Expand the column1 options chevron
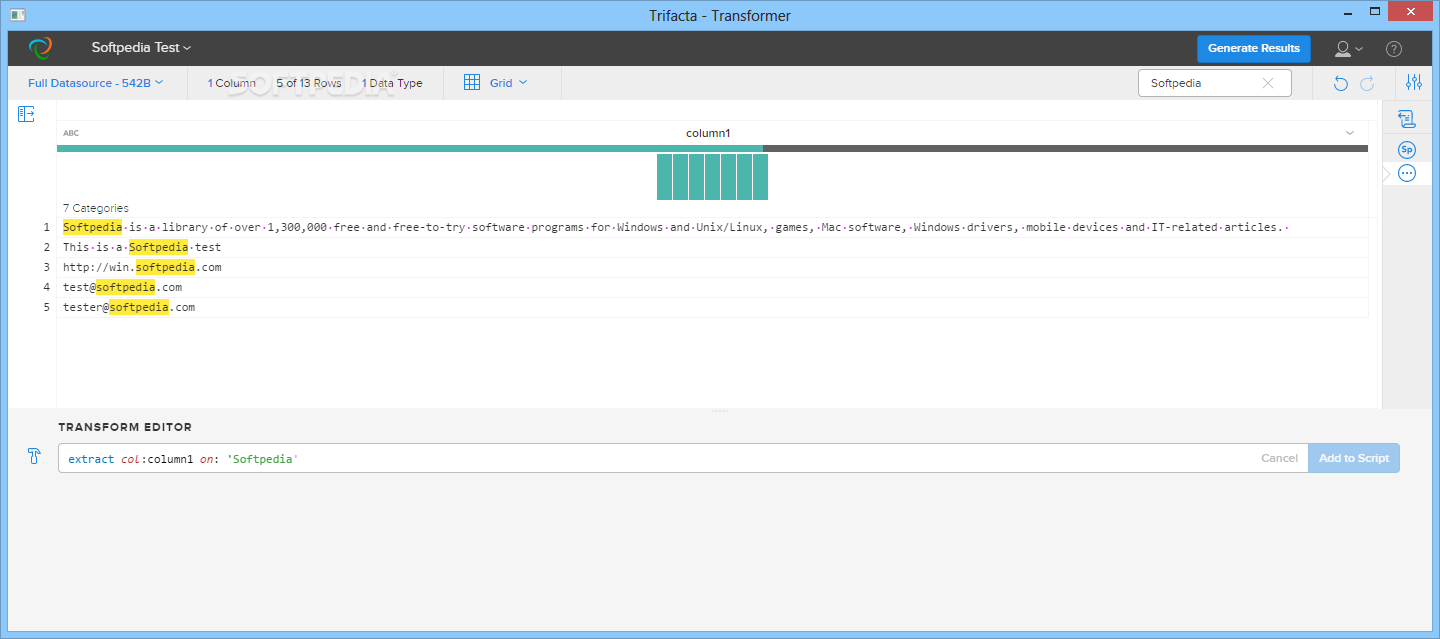 pyautogui.click(x=1350, y=133)
